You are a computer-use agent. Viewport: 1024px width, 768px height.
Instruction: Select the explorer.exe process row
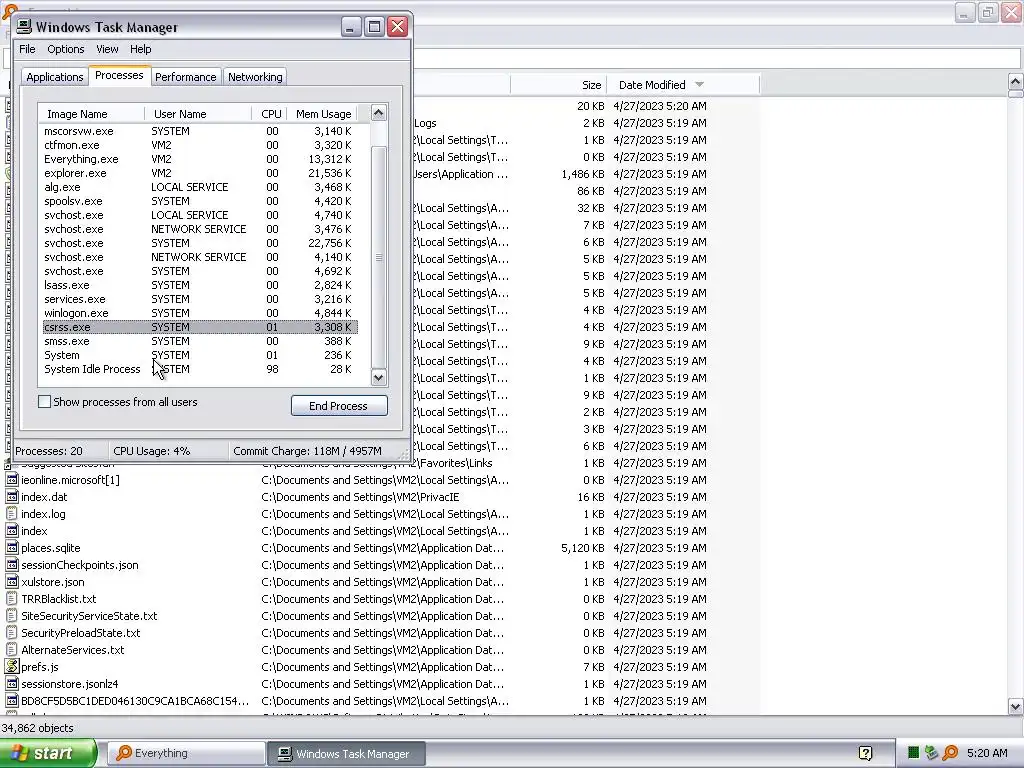click(200, 173)
